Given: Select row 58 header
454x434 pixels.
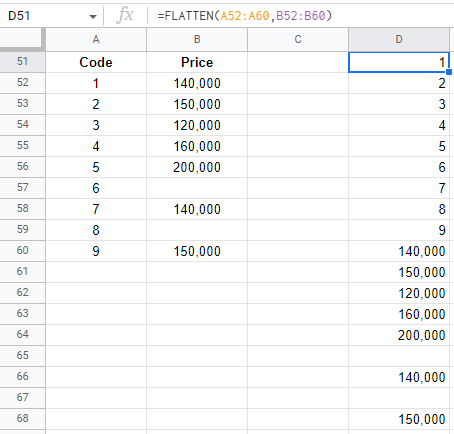Looking at the screenshot, I should pos(22,209).
